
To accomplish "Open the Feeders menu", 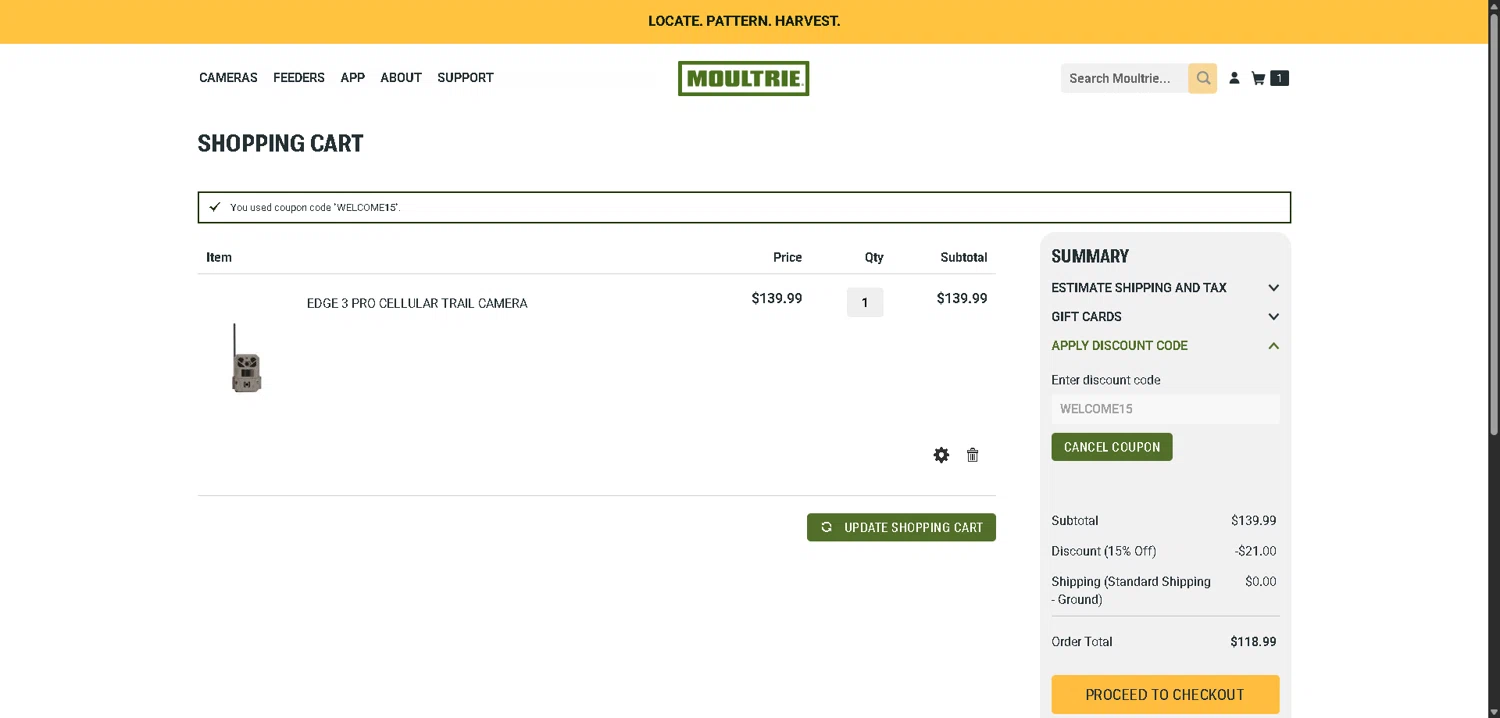I will tap(299, 78).
